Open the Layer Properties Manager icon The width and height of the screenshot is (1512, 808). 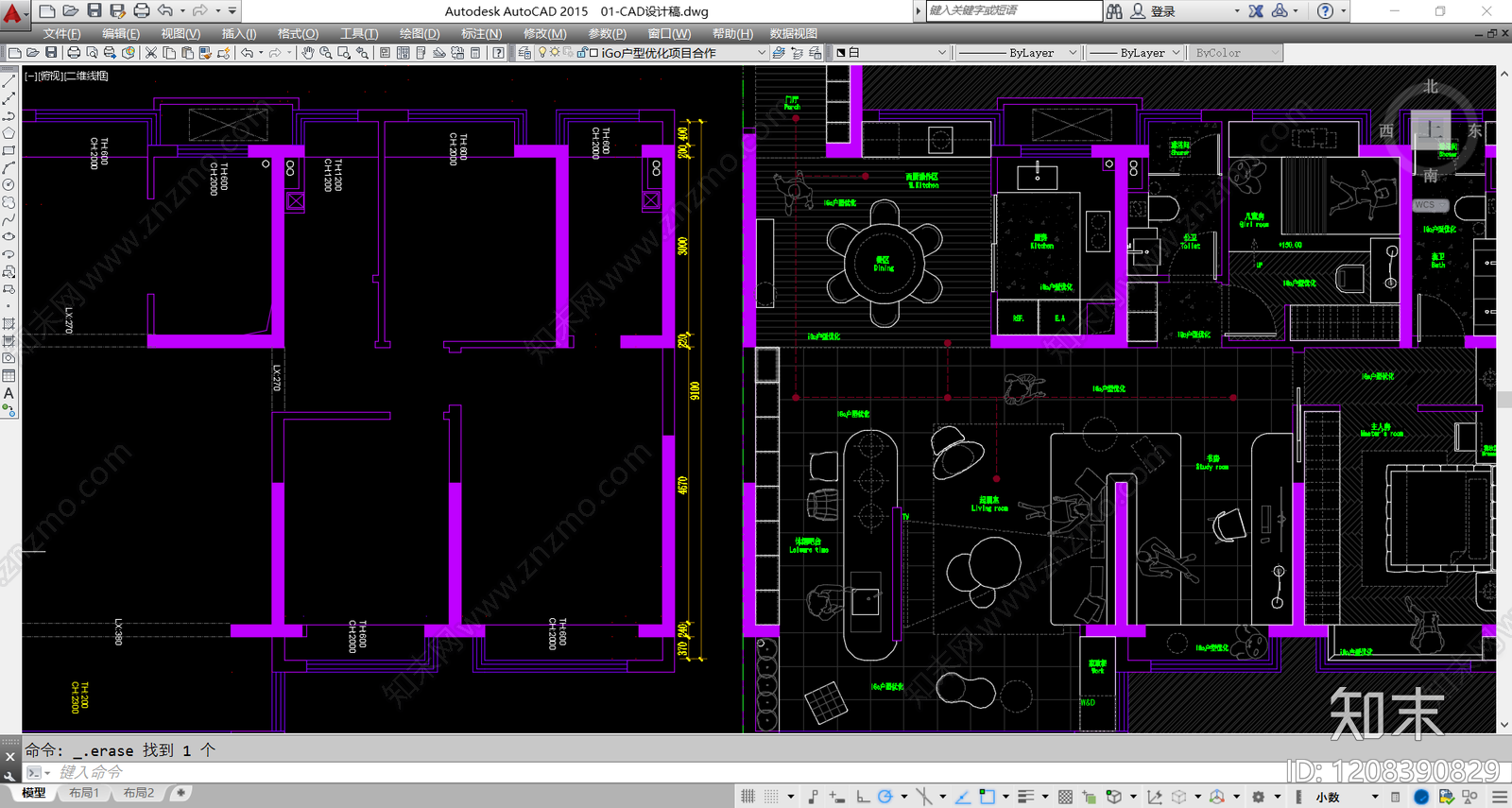[525, 53]
